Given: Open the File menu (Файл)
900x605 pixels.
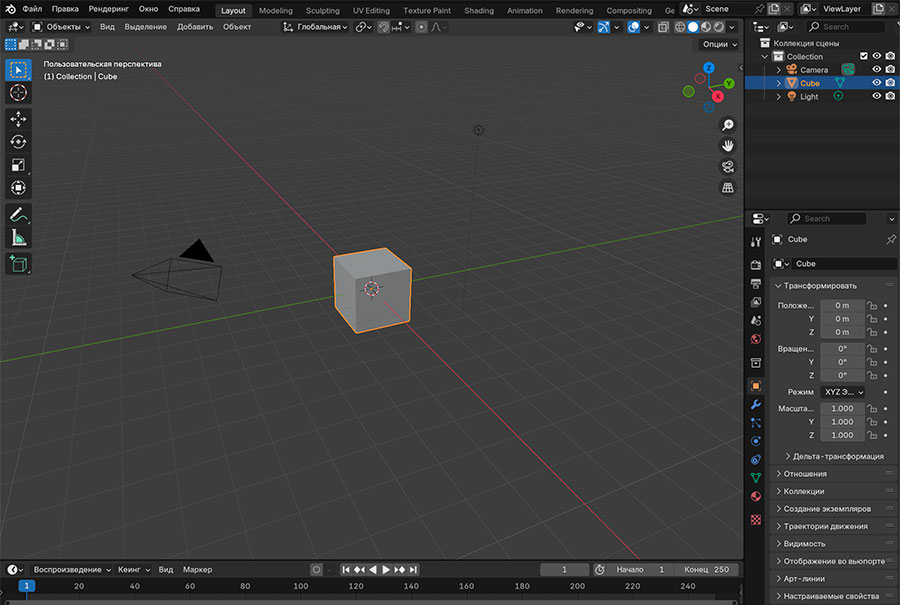Looking at the screenshot, I should 32,9.
